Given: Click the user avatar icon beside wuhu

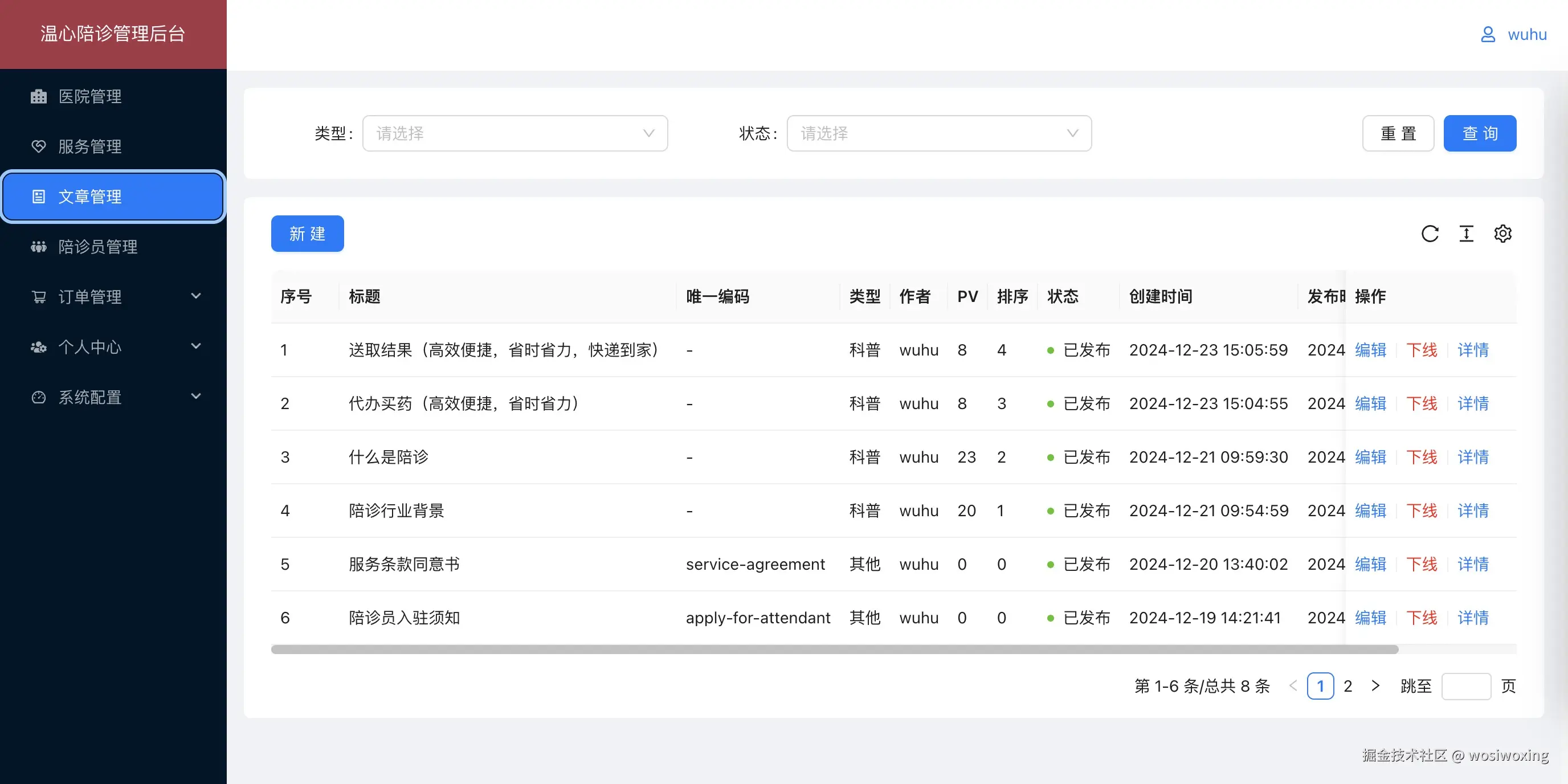Looking at the screenshot, I should 1488,34.
